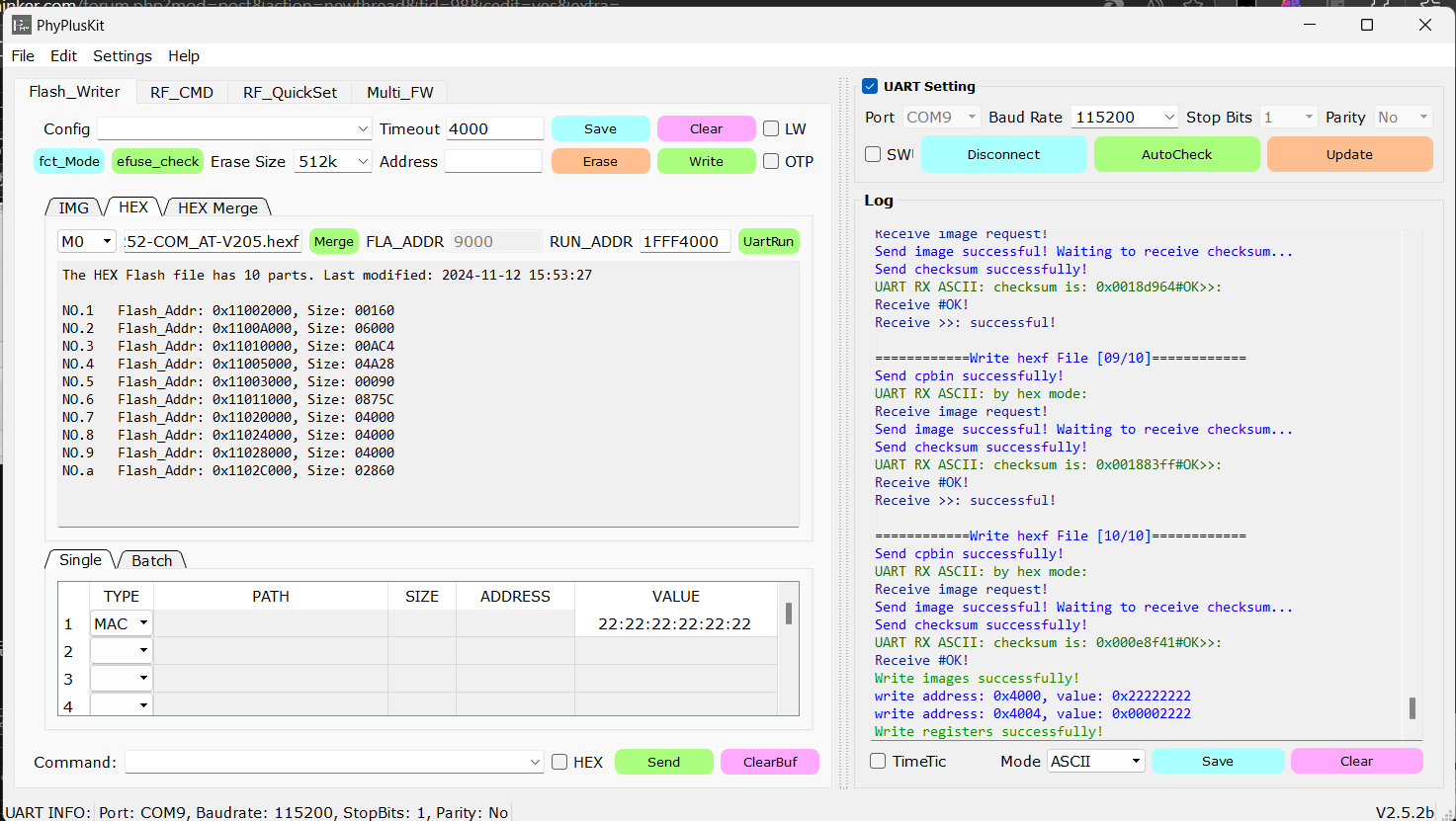Click the Timeout input field
Image resolution: width=1456 pixels, height=821 pixels.
(x=494, y=128)
